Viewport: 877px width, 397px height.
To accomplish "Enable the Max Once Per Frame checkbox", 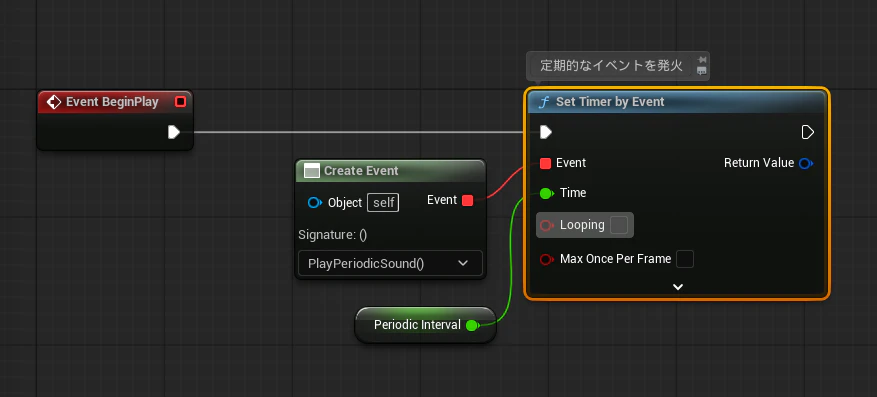I will [685, 259].
